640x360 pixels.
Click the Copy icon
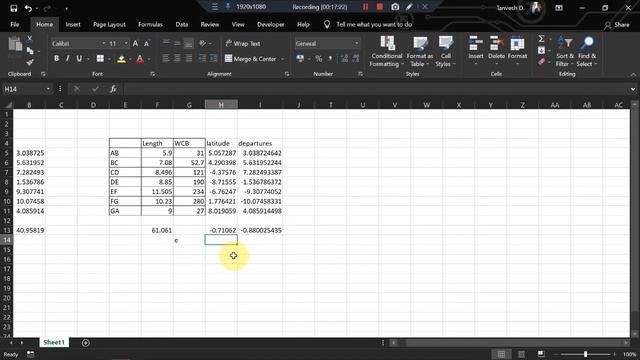(x=30, y=51)
